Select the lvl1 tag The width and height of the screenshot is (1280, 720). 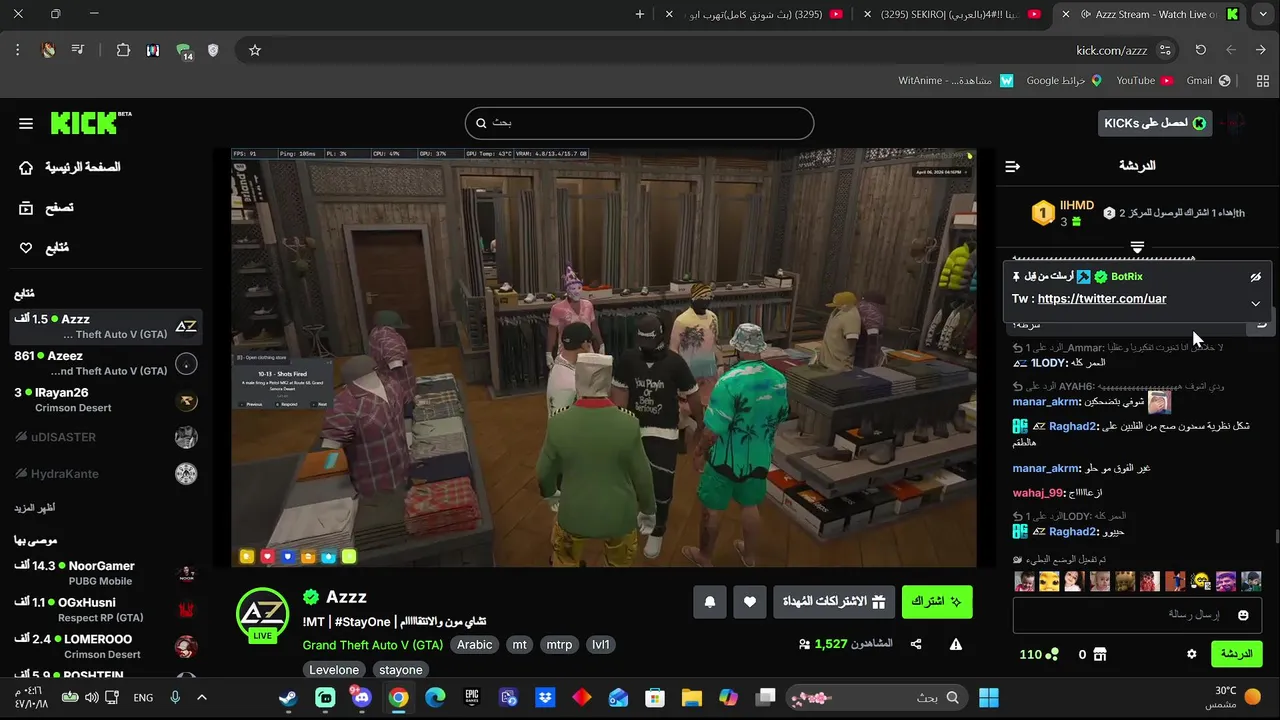pos(600,645)
